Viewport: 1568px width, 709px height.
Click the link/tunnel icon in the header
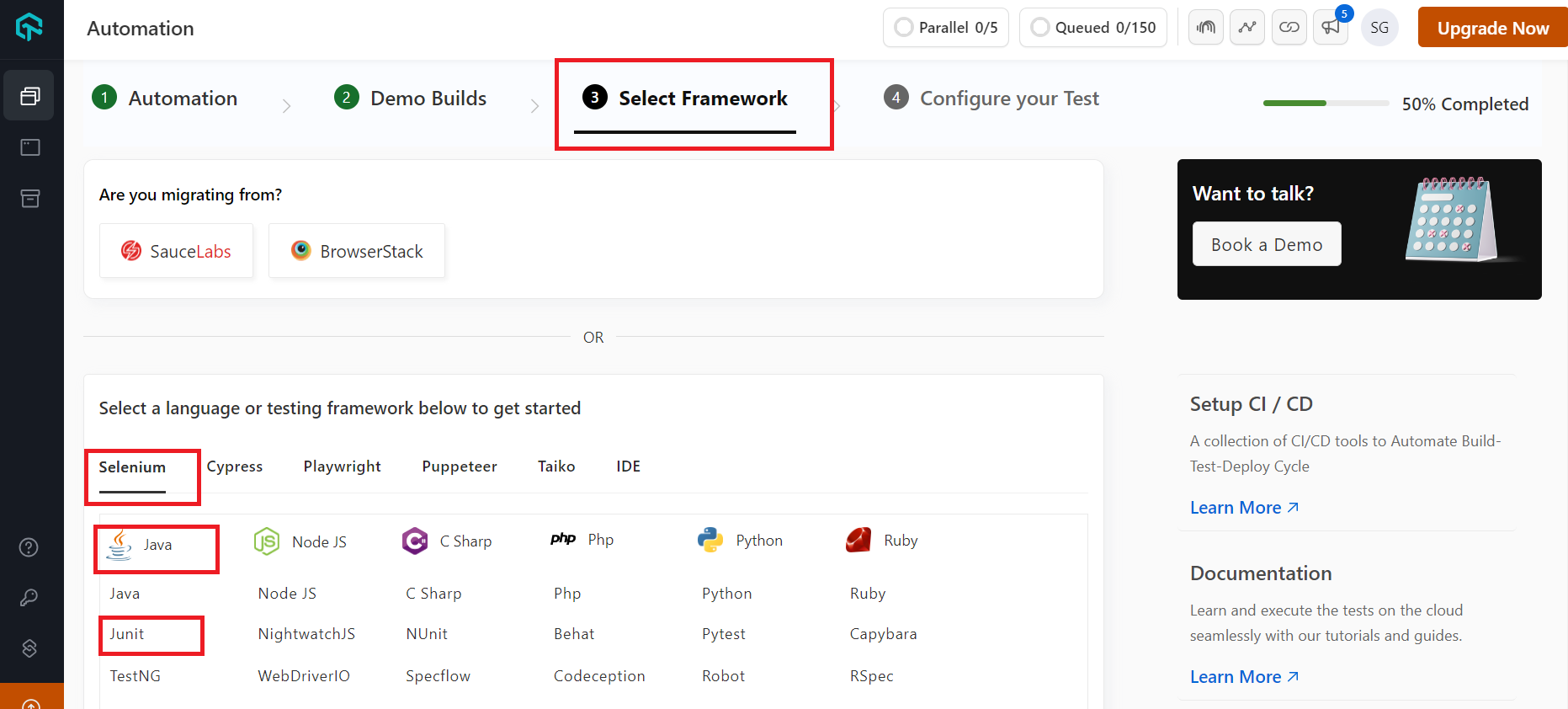pyautogui.click(x=1289, y=27)
